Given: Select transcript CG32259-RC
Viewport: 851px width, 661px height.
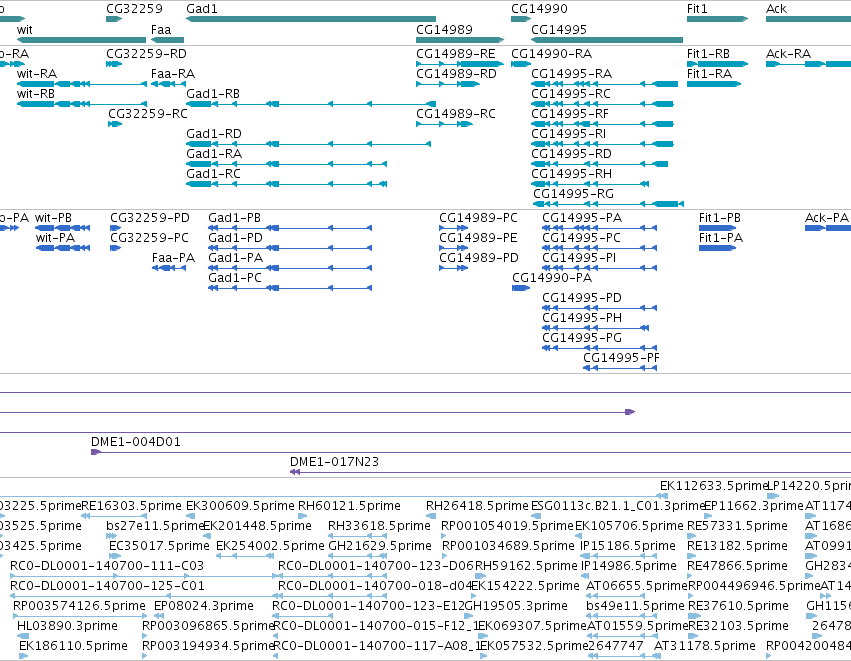Looking at the screenshot, I should click(115, 124).
